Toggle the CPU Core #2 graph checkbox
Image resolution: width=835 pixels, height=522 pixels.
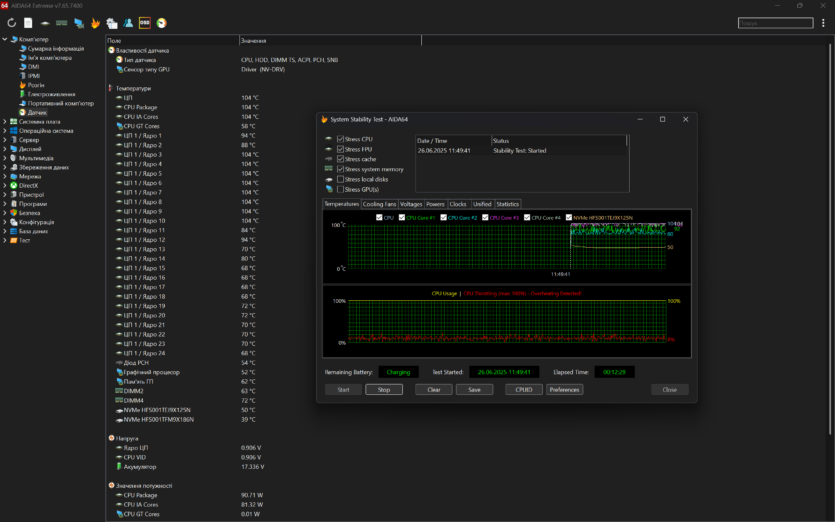[444, 217]
